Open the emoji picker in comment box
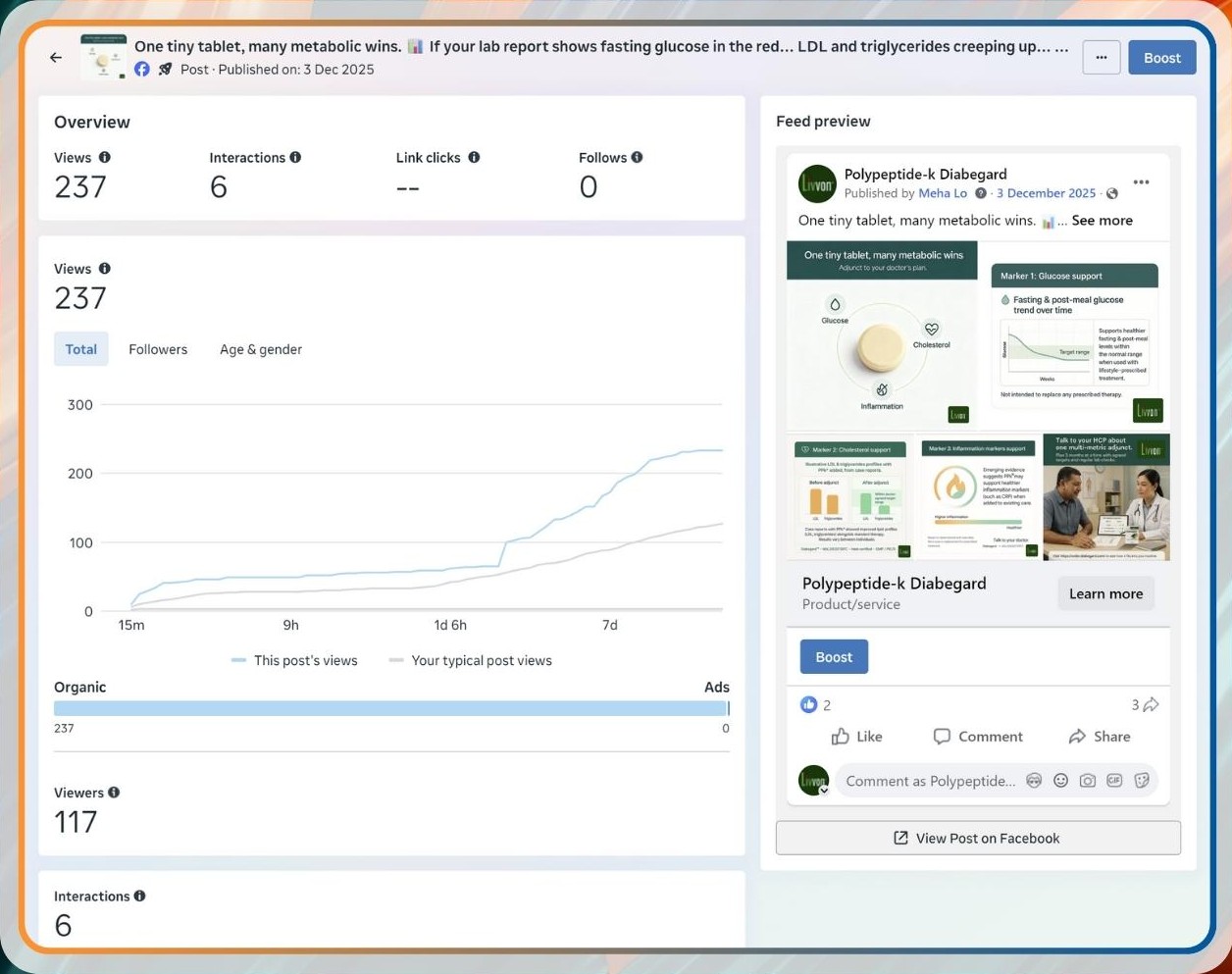This screenshot has width=1232, height=974. point(1060,781)
